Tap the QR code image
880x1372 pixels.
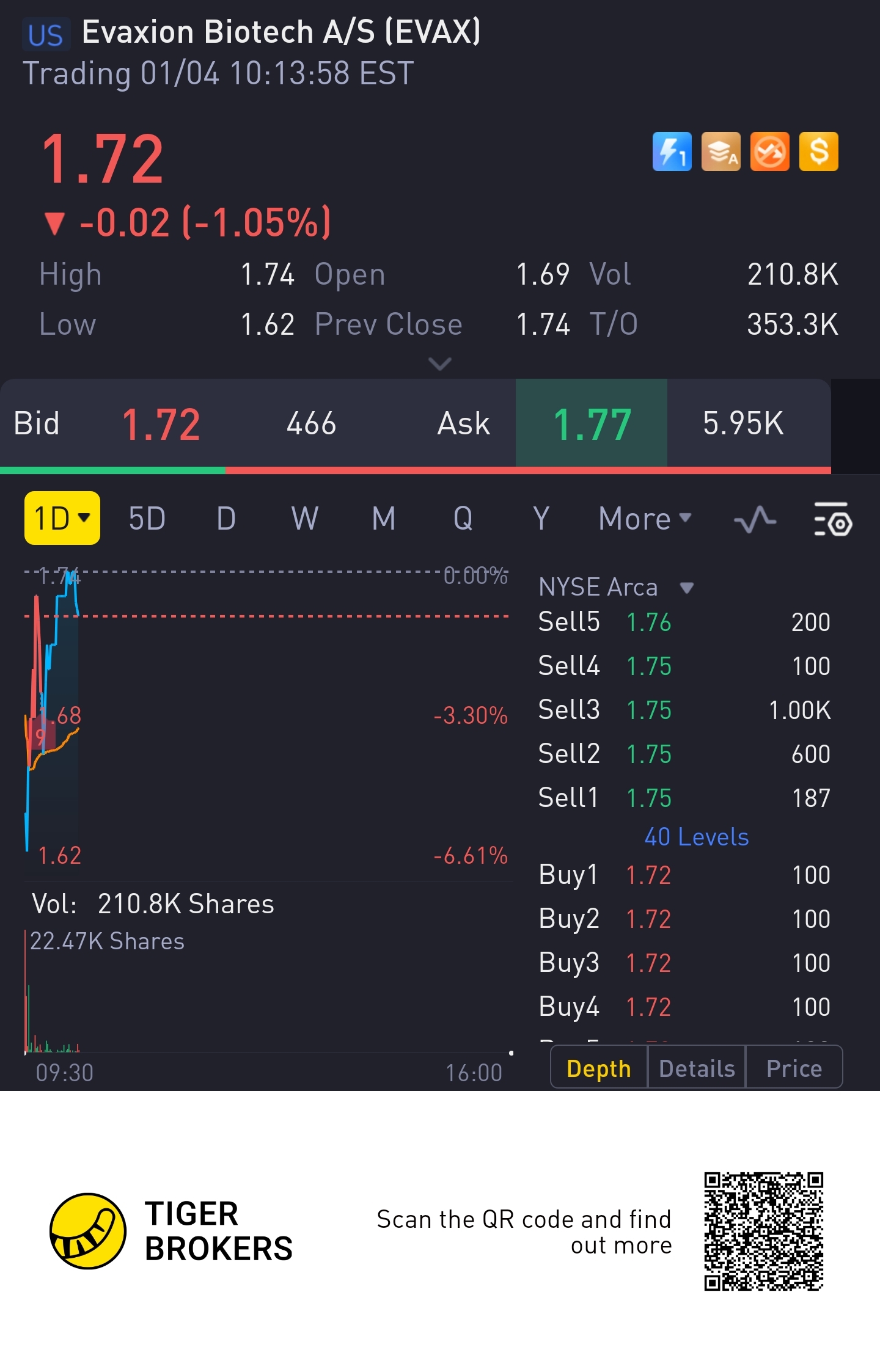[763, 1231]
